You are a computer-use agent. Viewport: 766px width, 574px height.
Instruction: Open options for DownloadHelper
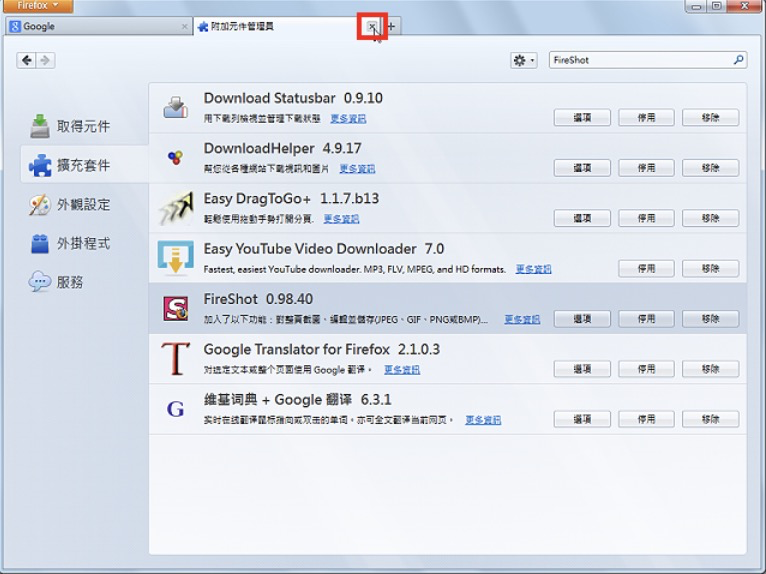click(582, 168)
